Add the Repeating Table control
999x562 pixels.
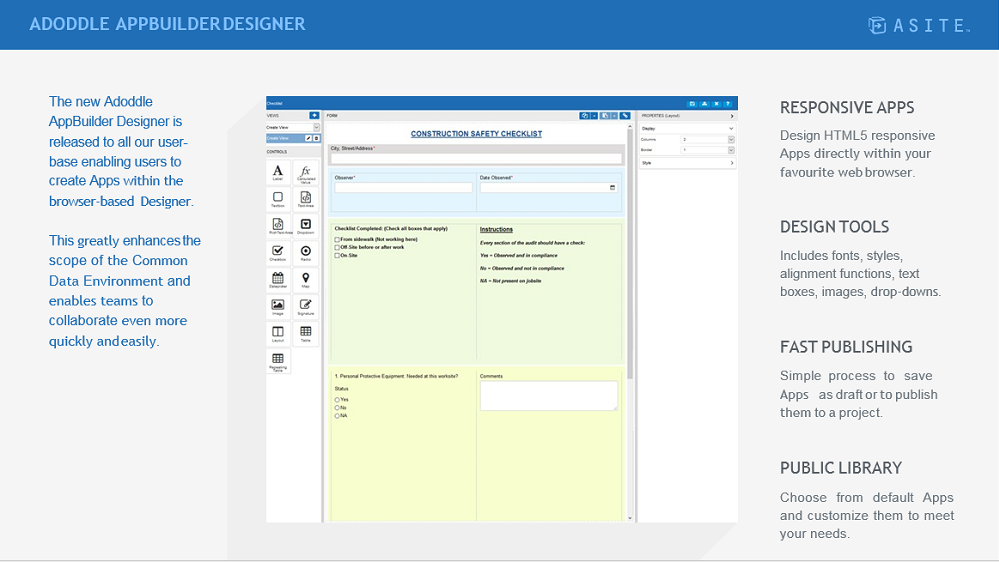(x=278, y=361)
